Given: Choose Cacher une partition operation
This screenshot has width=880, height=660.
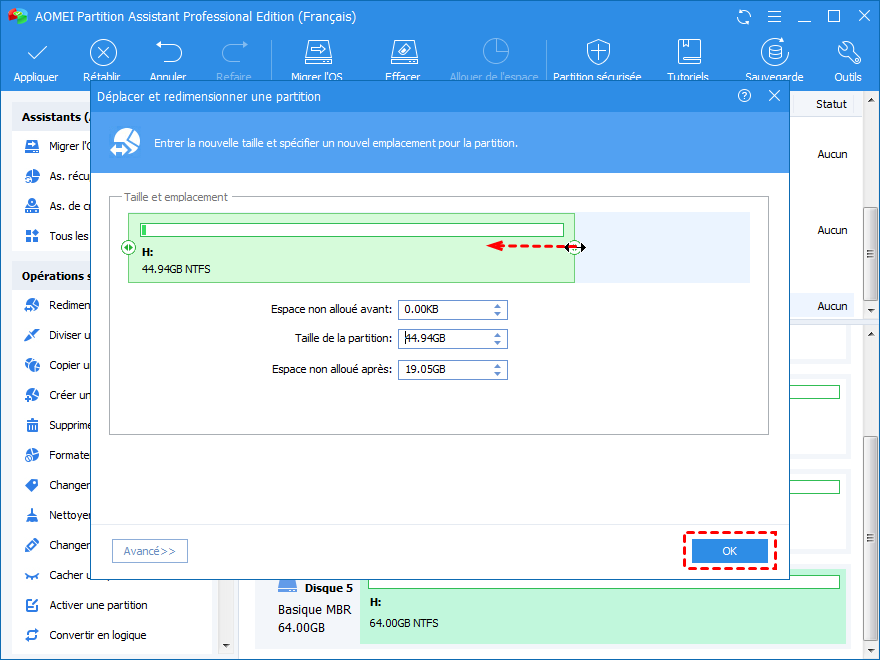Looking at the screenshot, I should 57,575.
